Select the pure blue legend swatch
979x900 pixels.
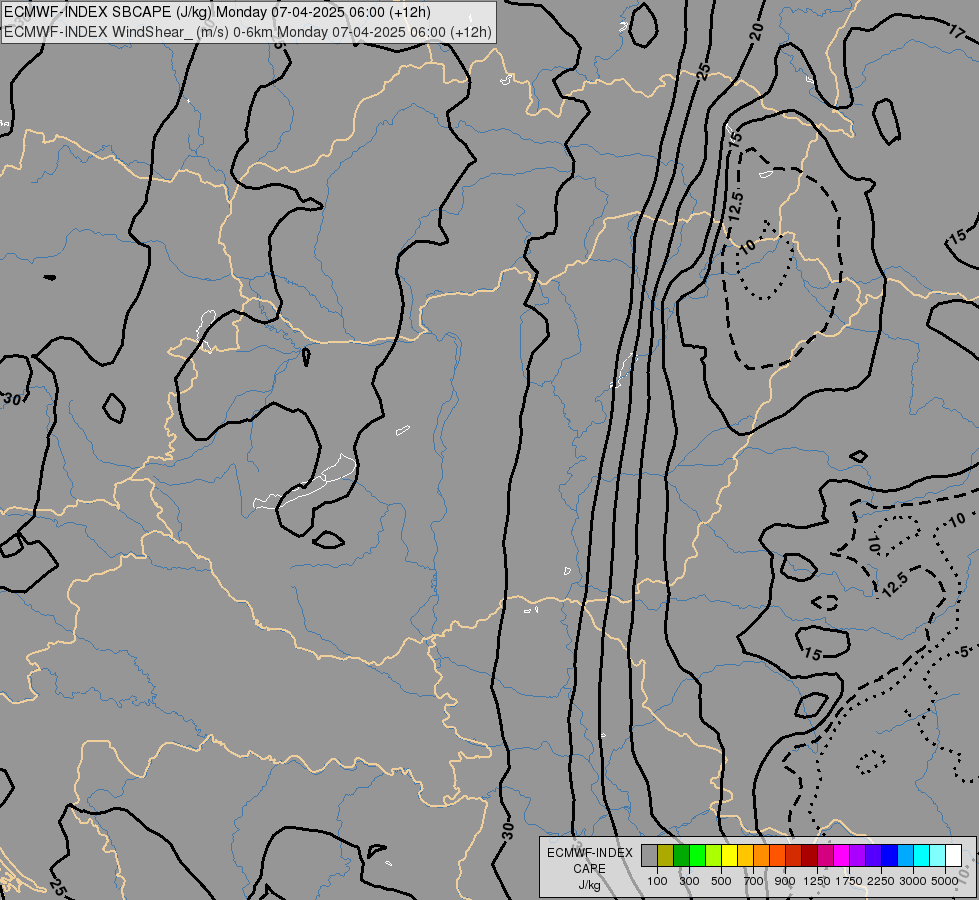pyautogui.click(x=889, y=856)
